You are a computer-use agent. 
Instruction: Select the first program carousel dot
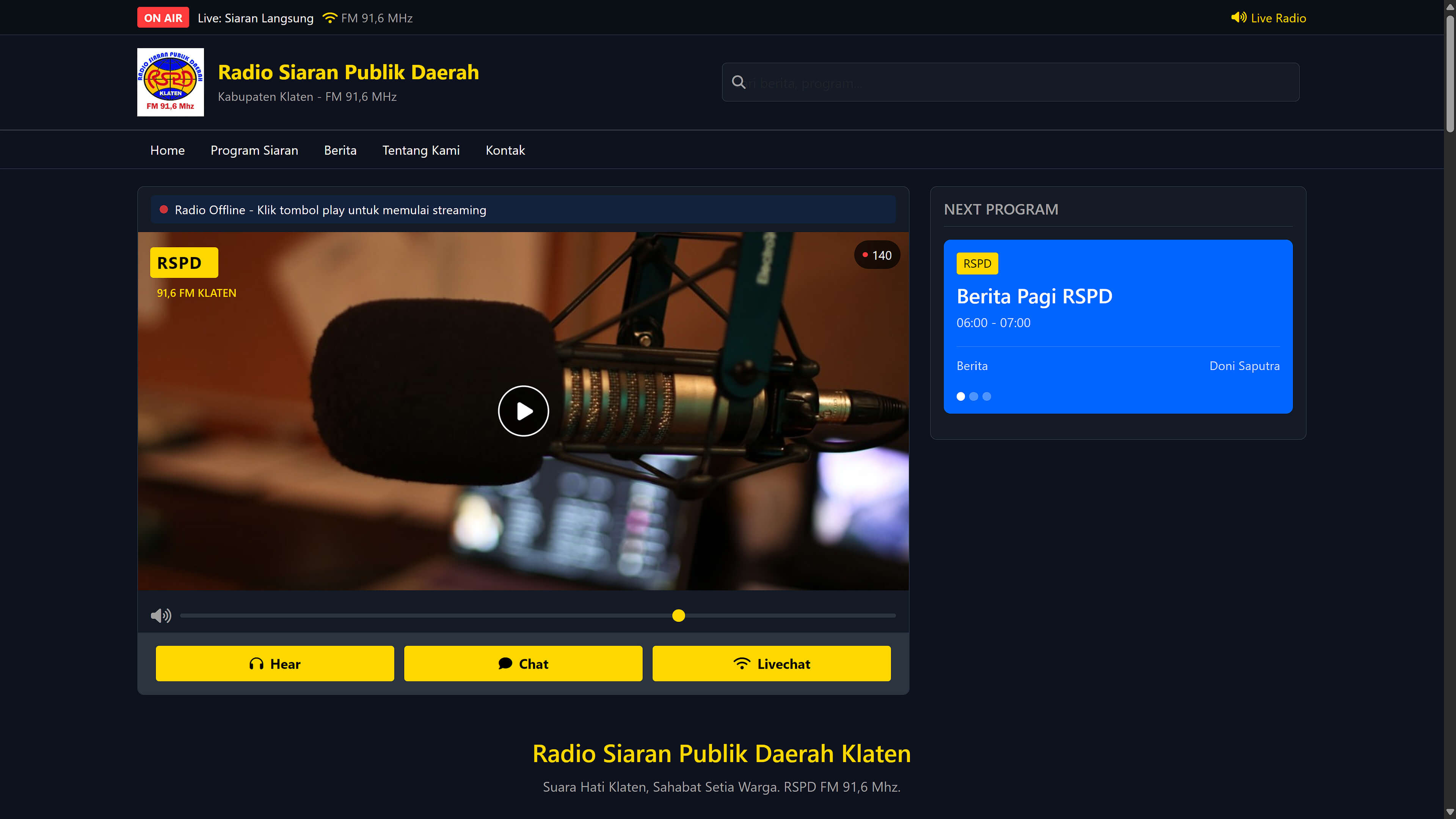point(960,396)
